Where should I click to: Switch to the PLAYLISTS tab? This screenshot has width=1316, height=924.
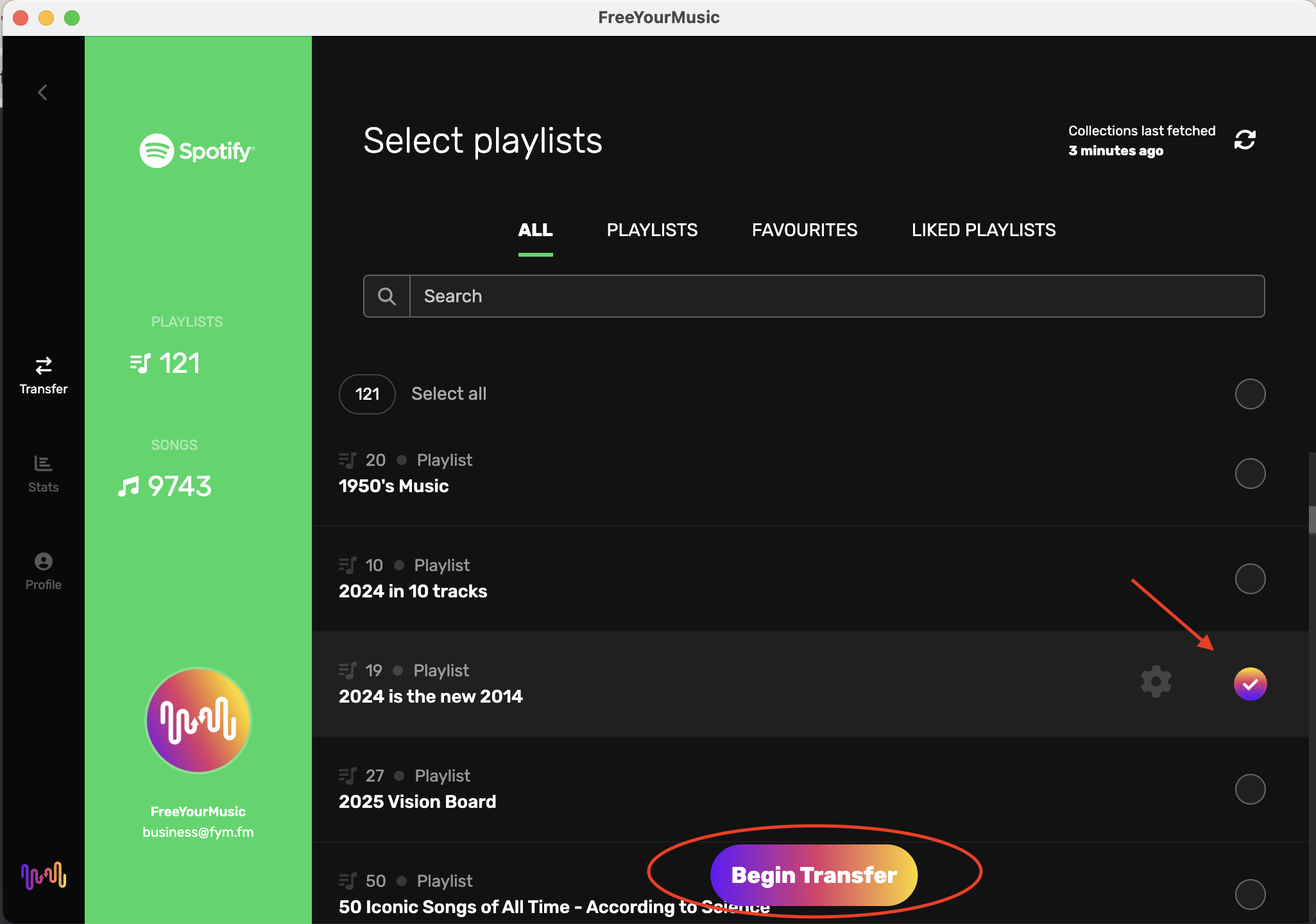click(652, 230)
